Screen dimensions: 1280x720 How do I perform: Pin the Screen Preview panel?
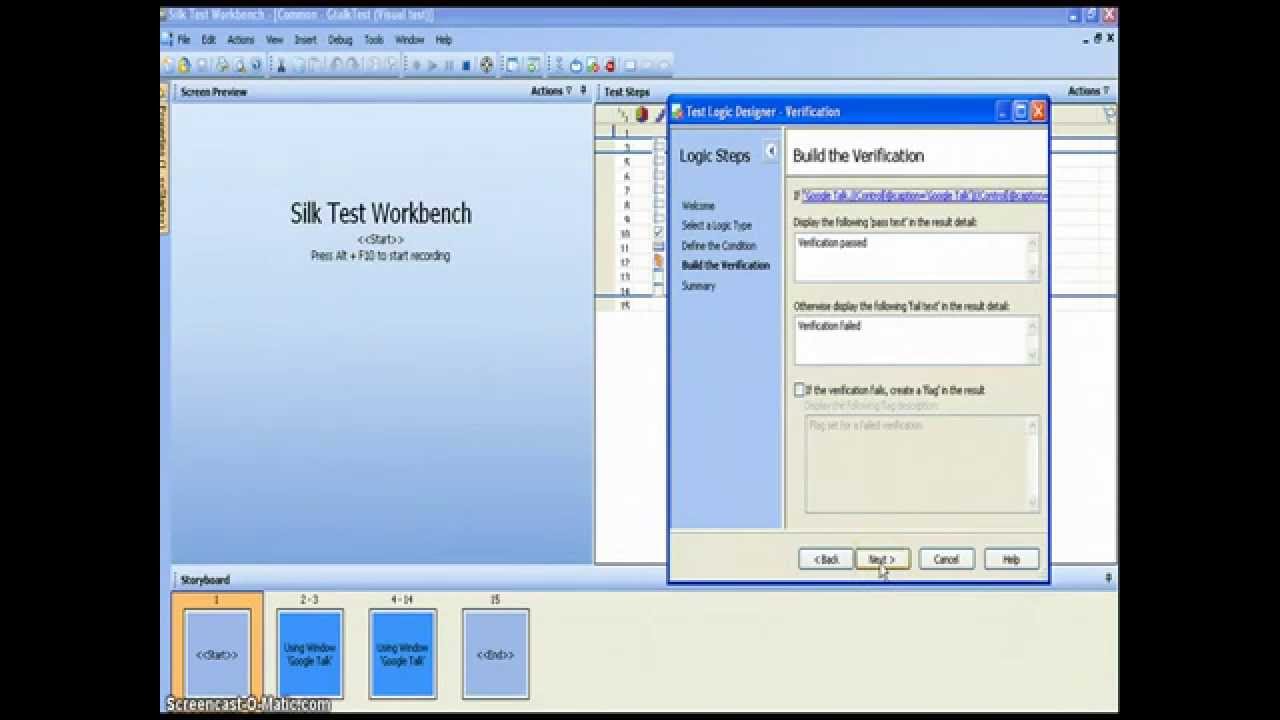pos(583,91)
